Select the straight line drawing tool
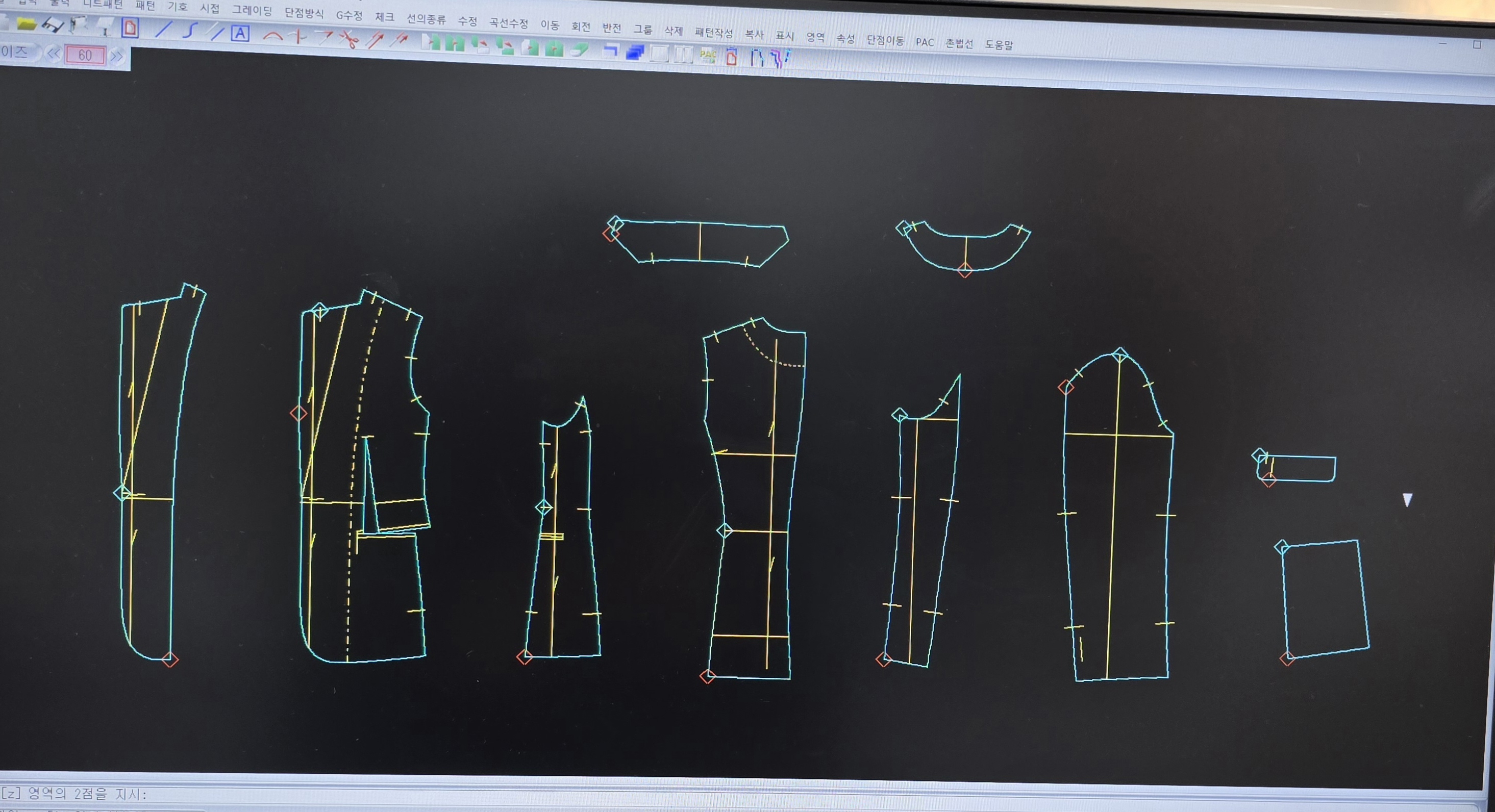 point(164,29)
